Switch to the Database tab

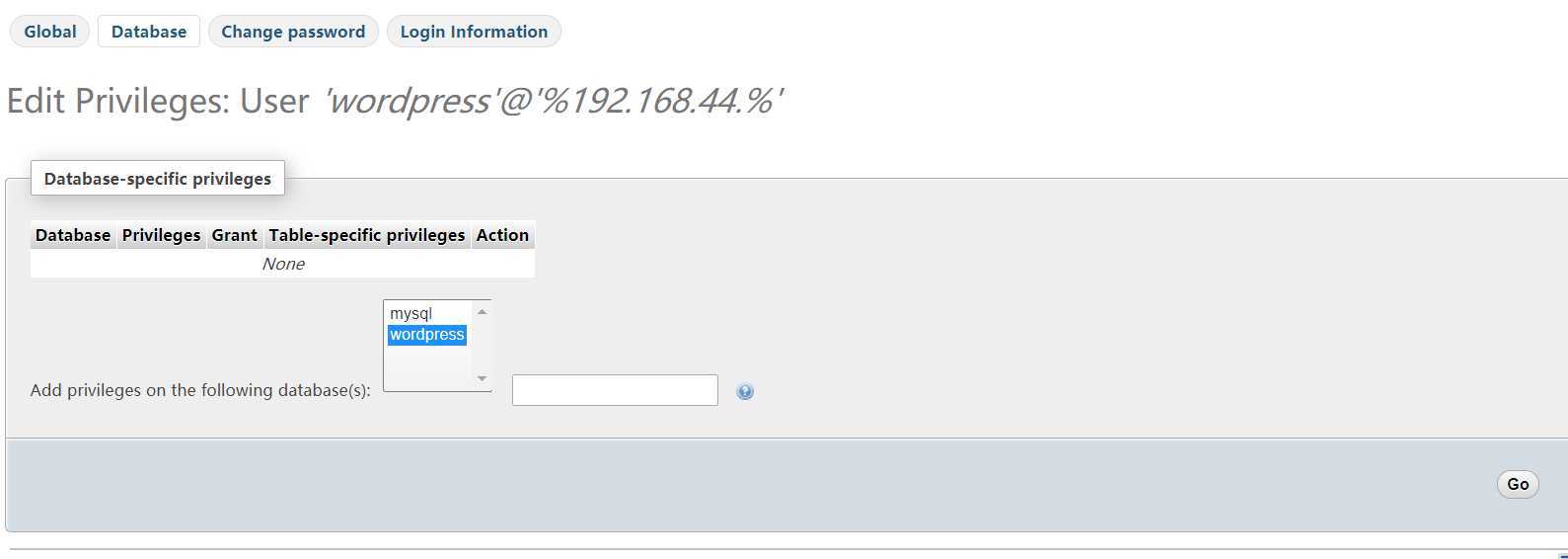coord(149,32)
